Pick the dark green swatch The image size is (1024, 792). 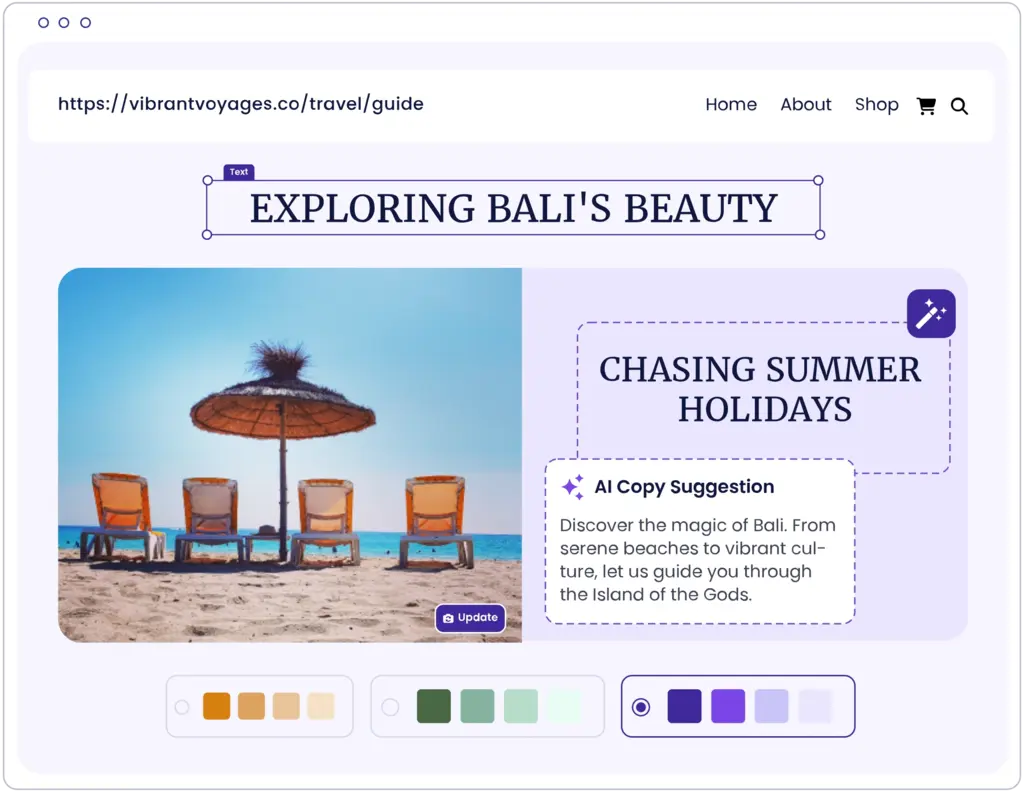coord(434,706)
